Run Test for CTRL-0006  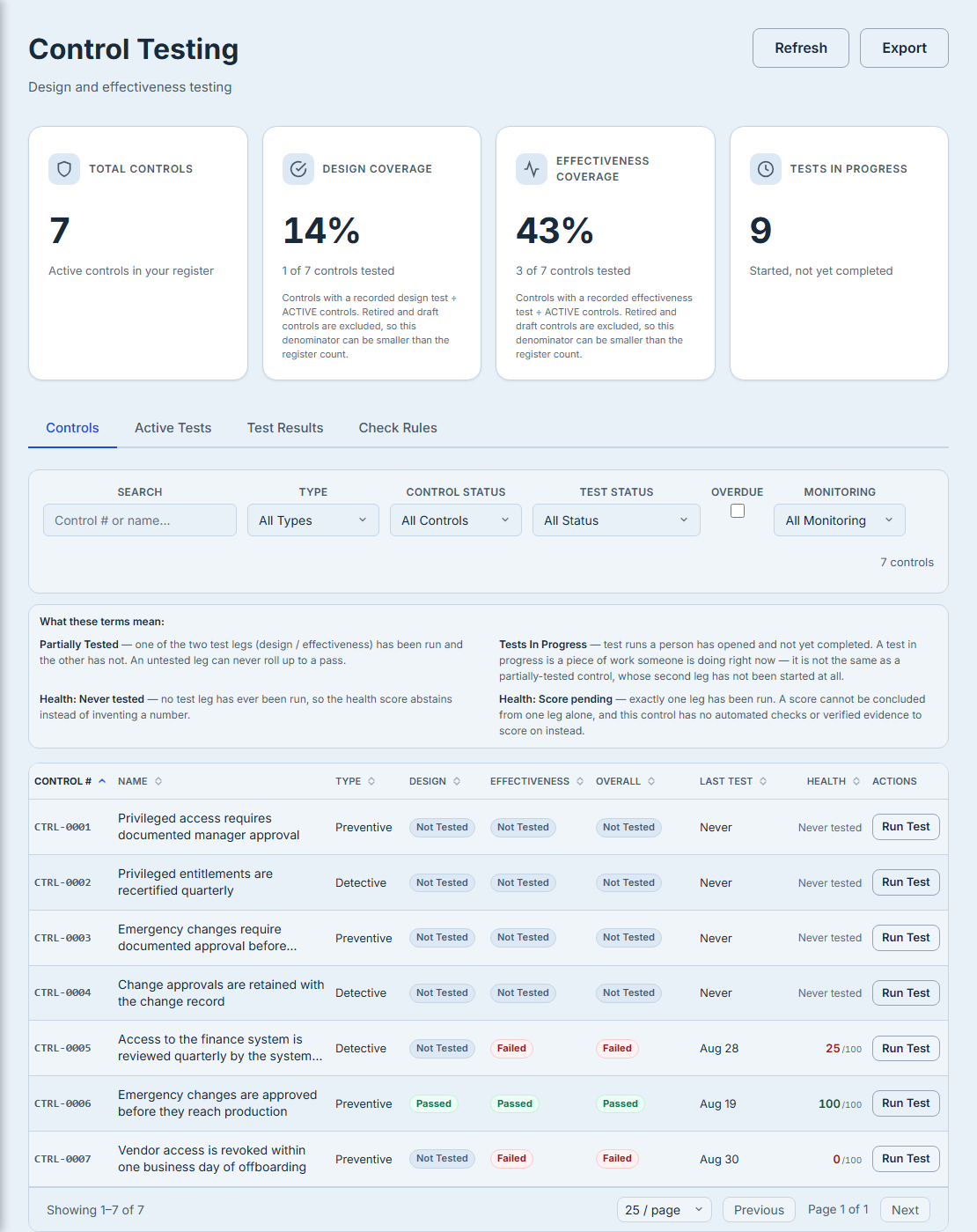(906, 1103)
